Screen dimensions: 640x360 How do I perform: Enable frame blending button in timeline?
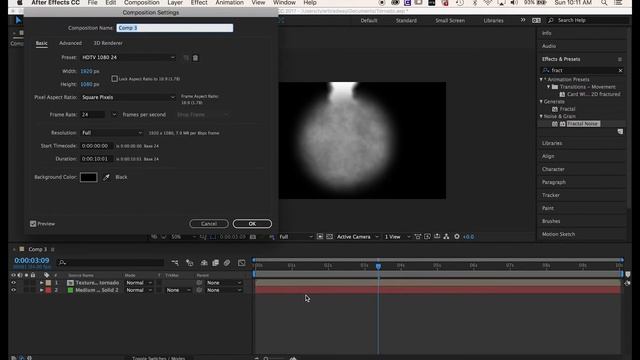click(216, 263)
